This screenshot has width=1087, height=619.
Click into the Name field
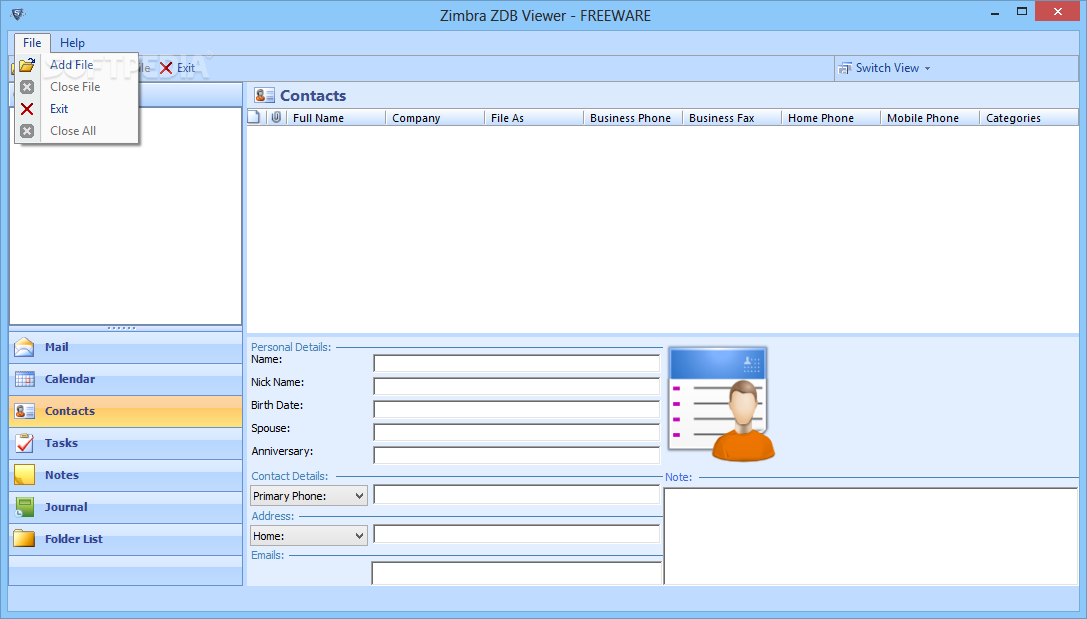516,363
